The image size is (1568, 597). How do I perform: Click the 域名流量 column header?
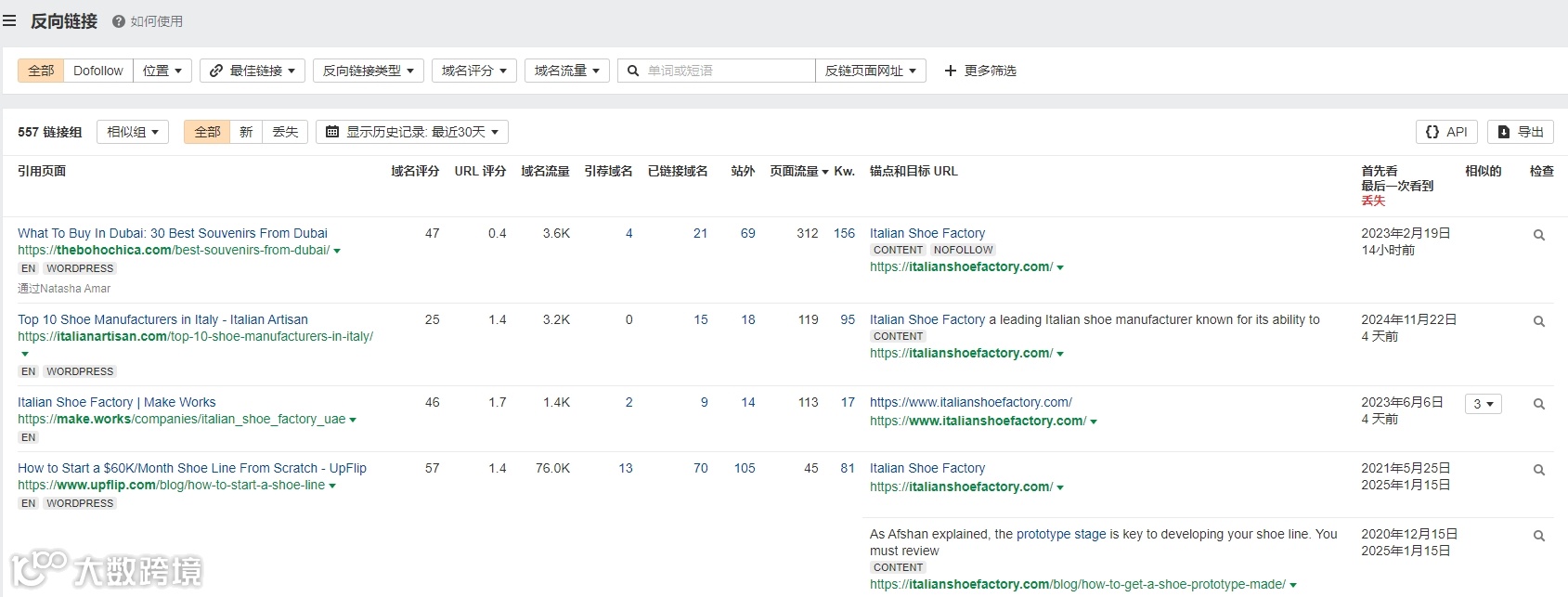pyautogui.click(x=545, y=171)
